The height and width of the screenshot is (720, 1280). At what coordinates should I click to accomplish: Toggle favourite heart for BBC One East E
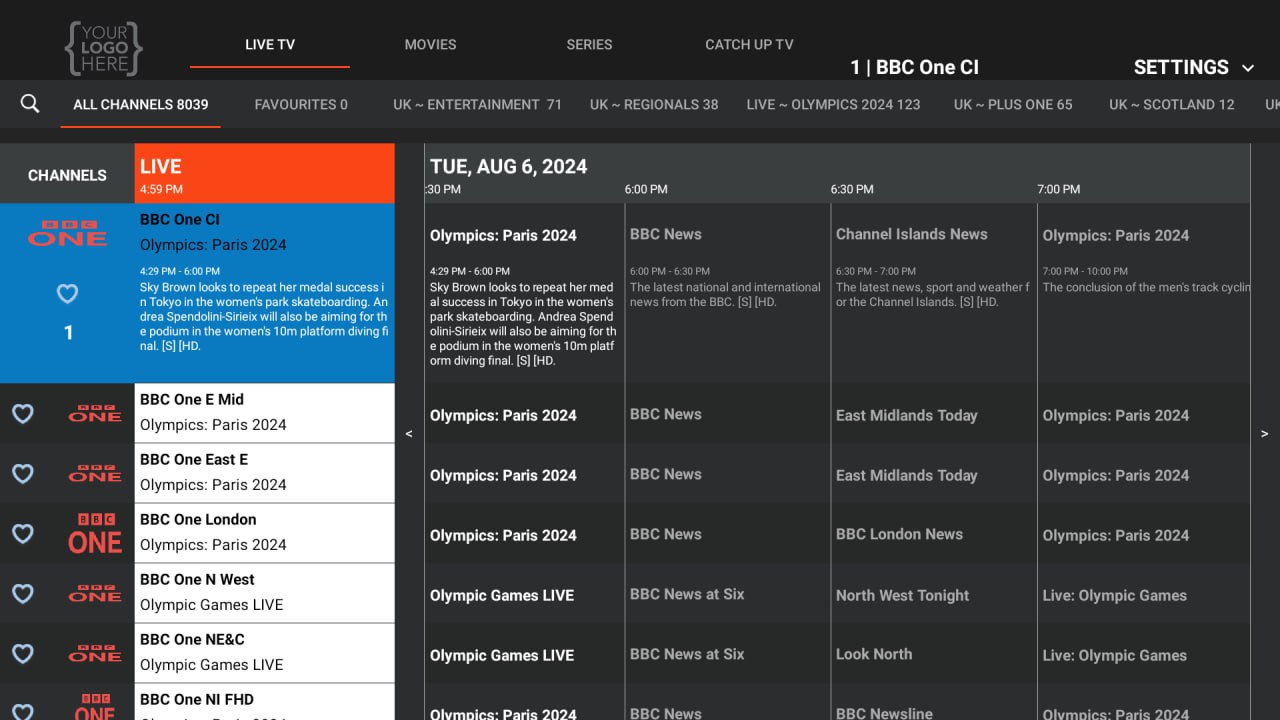tap(23, 473)
